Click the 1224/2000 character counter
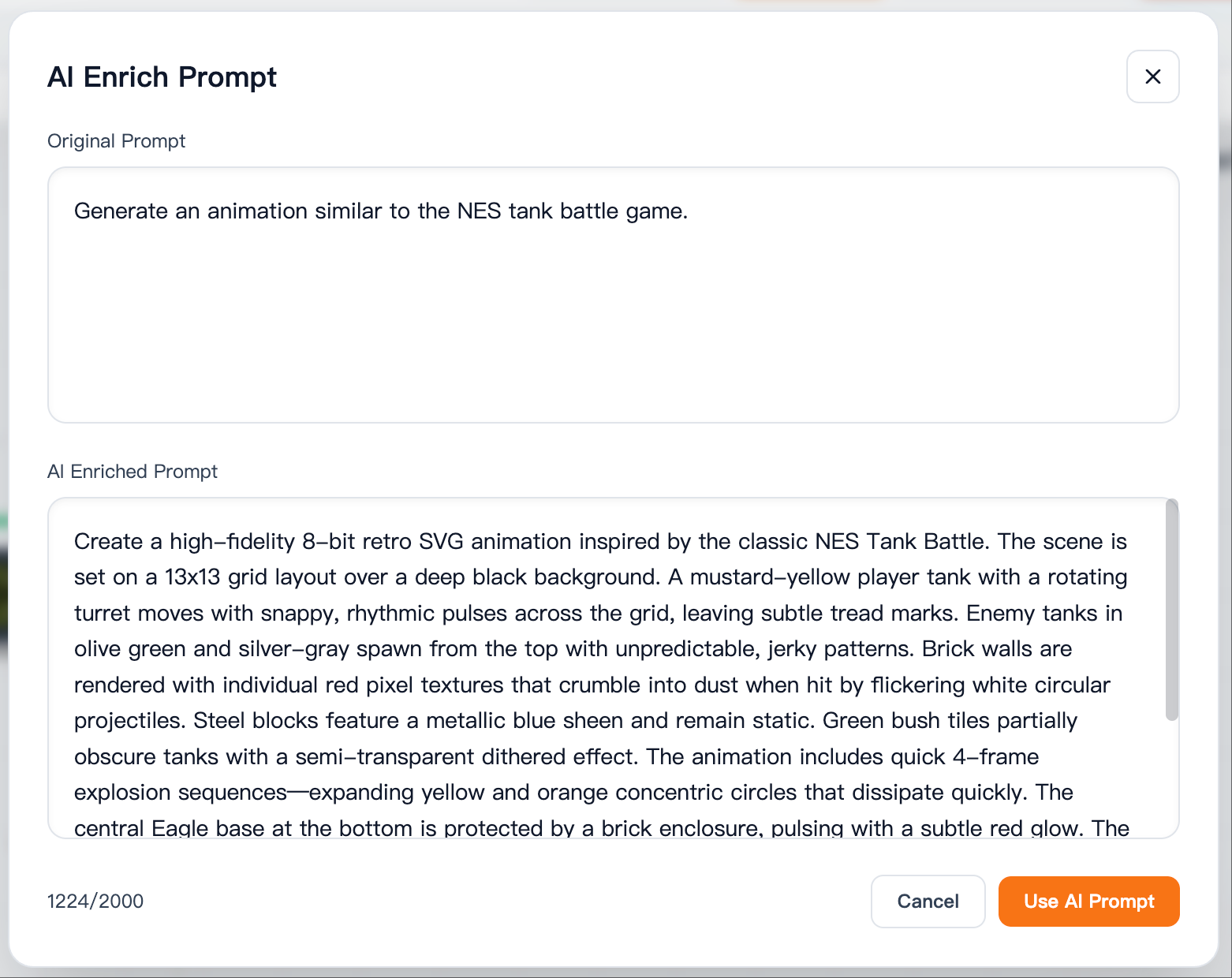1232x978 pixels. click(95, 901)
